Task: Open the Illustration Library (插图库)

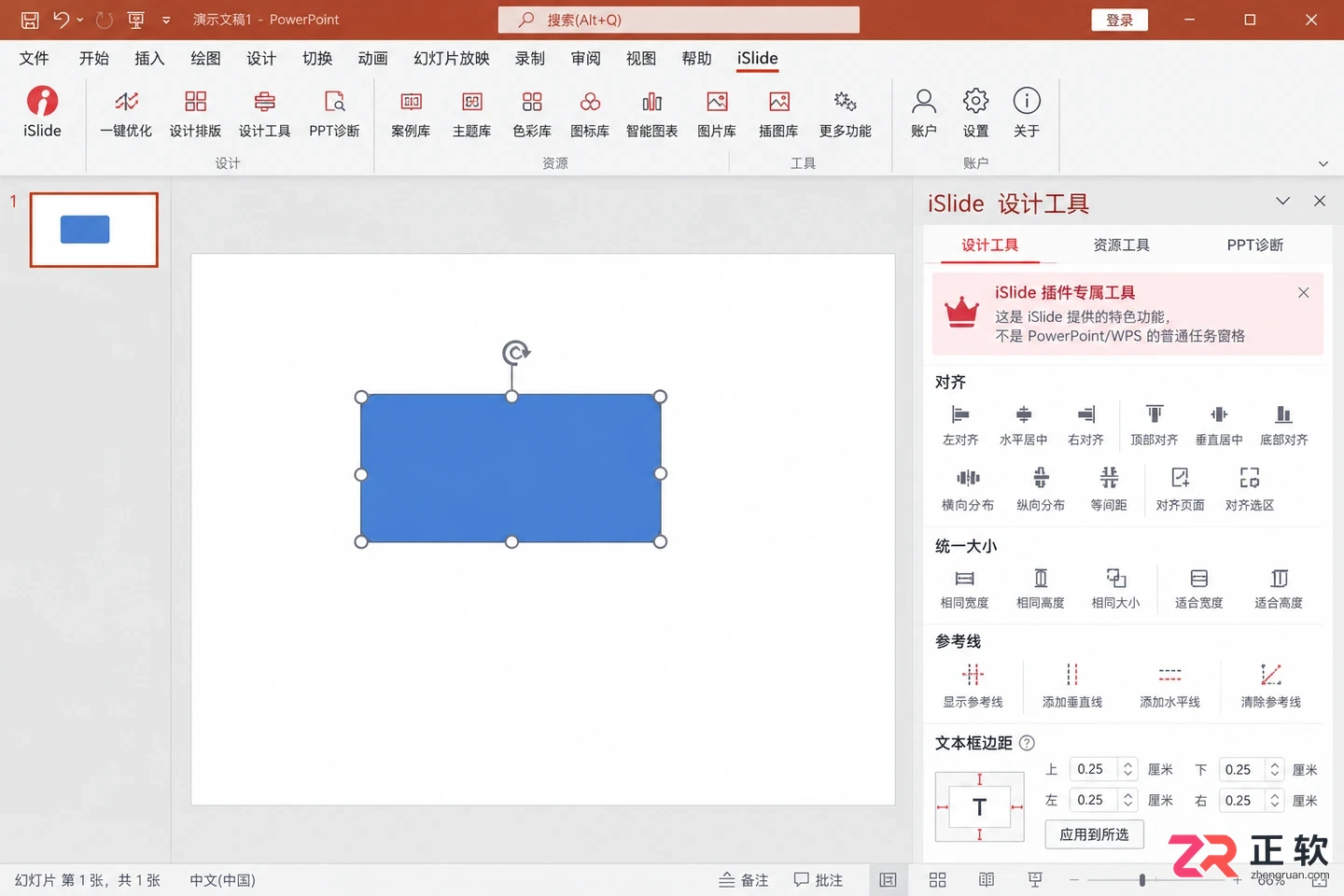Action: (x=778, y=114)
